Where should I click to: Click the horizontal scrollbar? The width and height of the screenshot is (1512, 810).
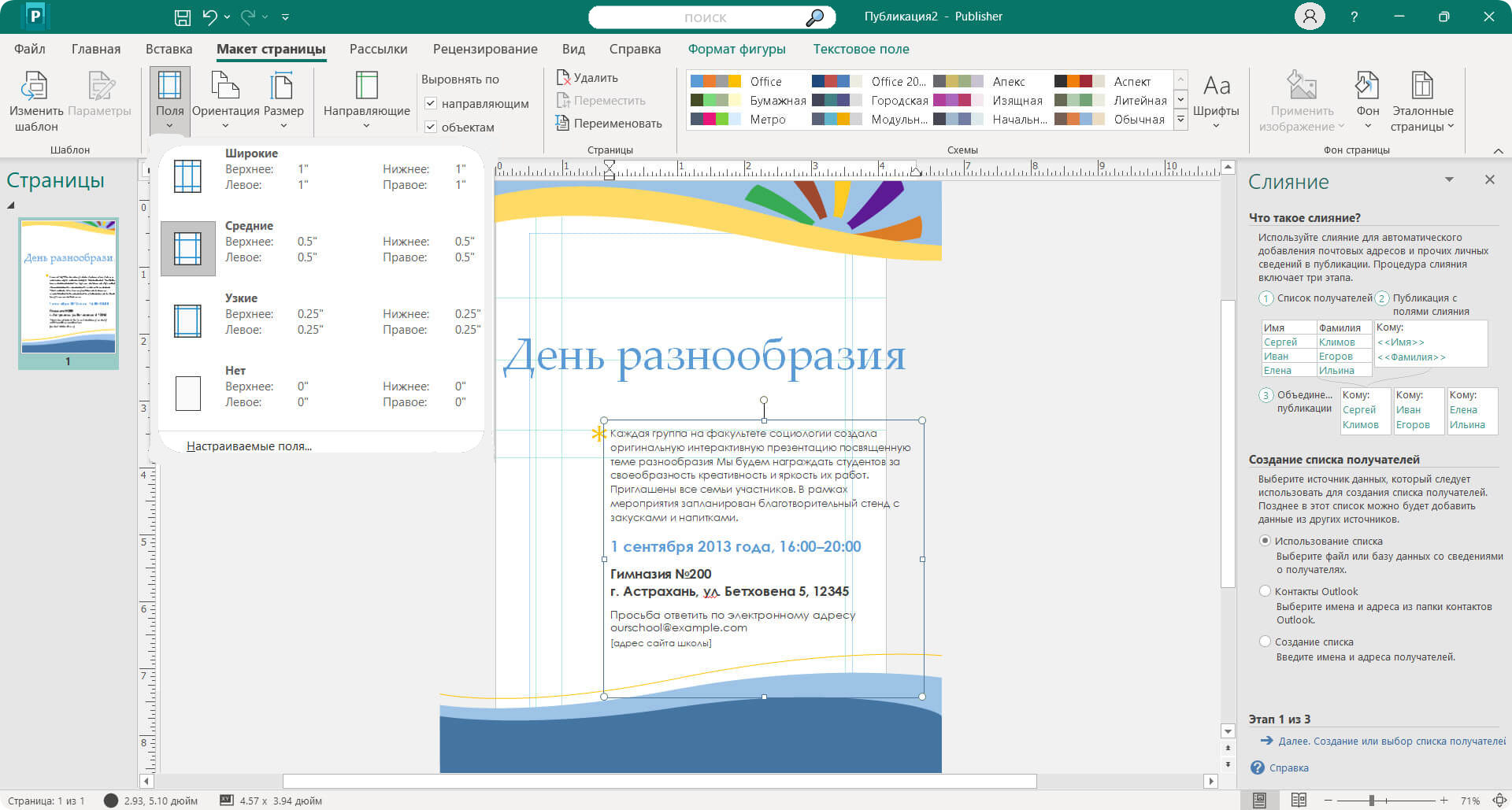(659, 782)
